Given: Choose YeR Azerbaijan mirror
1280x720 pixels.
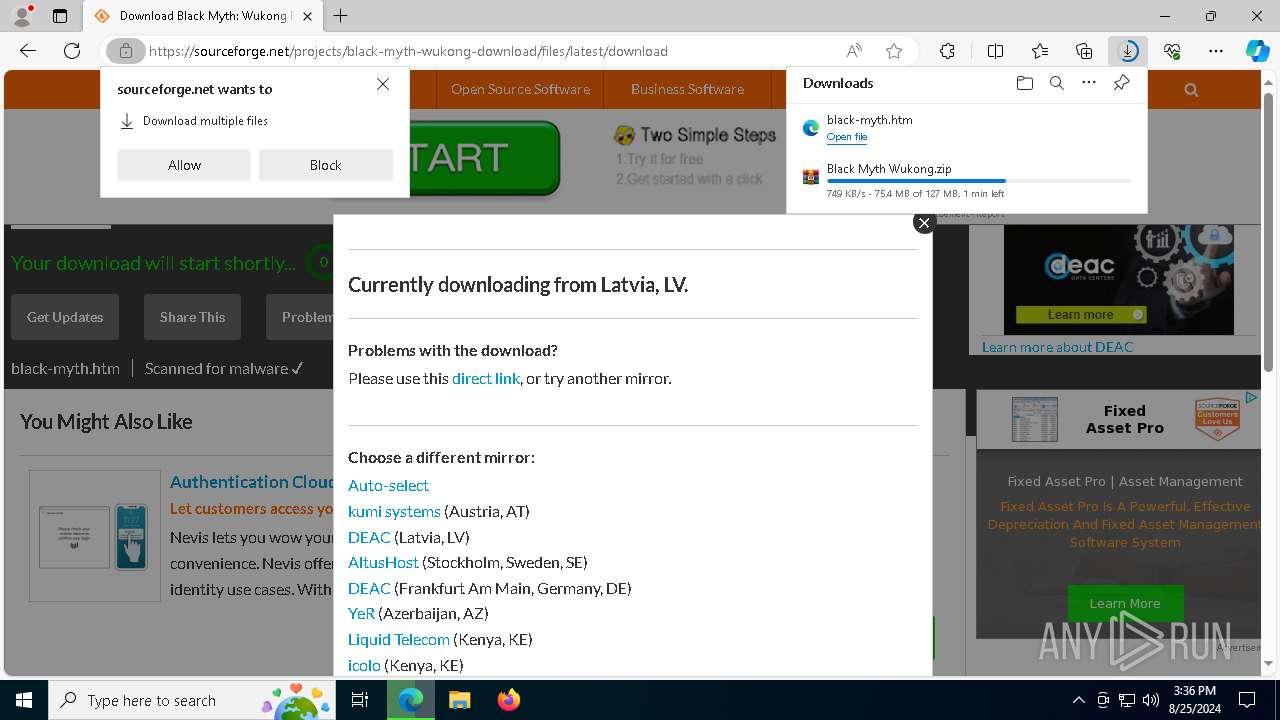Looking at the screenshot, I should (x=361, y=613).
